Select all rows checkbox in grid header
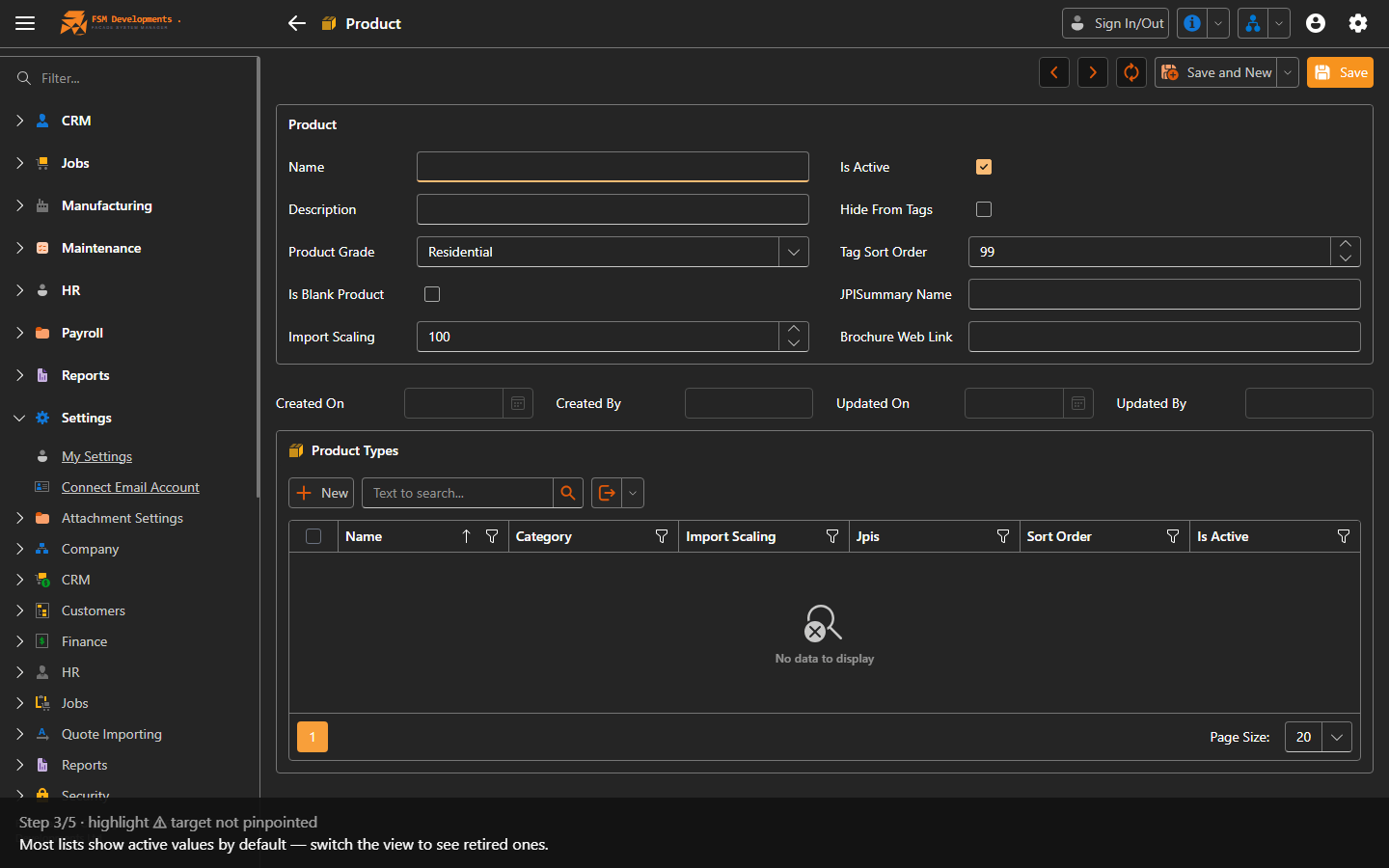 pyautogui.click(x=313, y=536)
